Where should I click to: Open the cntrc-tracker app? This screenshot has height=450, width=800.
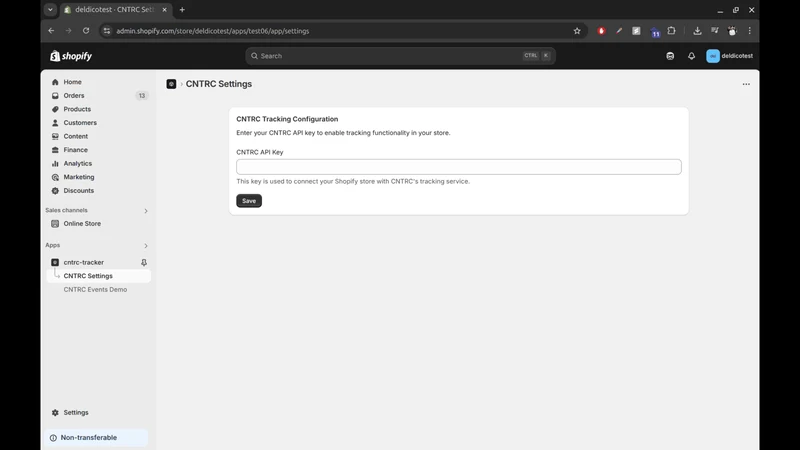(x=83, y=262)
